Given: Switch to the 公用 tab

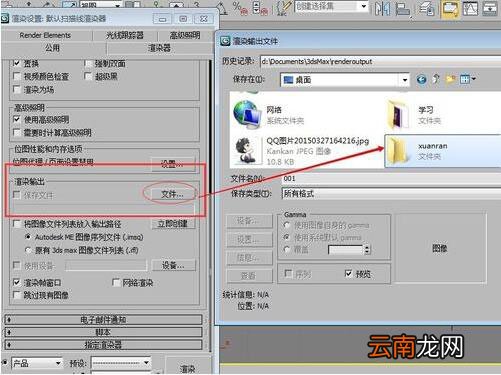Looking at the screenshot, I should click(53, 48).
